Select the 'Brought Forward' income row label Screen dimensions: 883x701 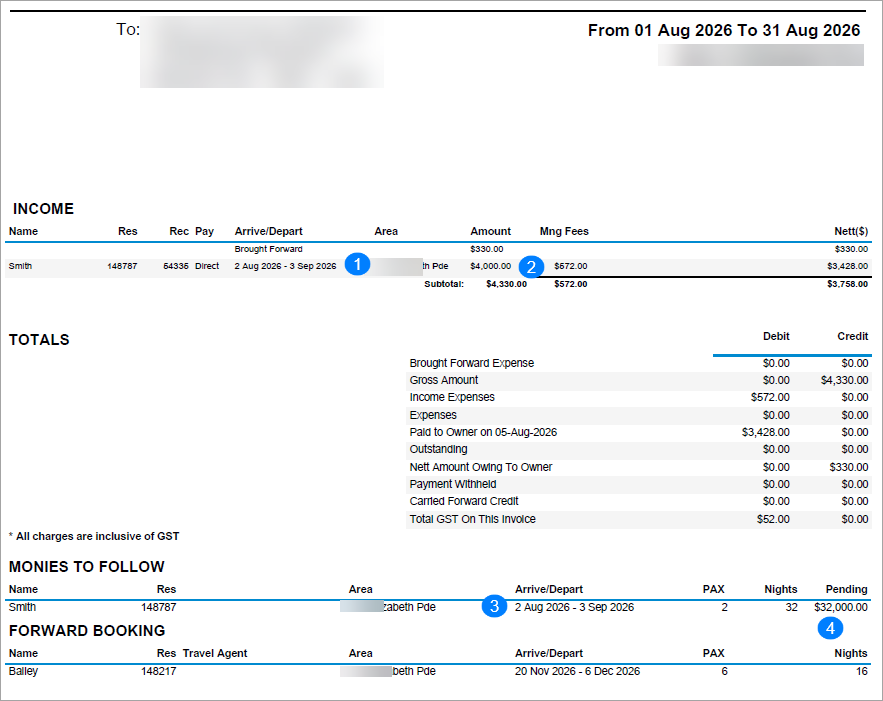tap(269, 249)
